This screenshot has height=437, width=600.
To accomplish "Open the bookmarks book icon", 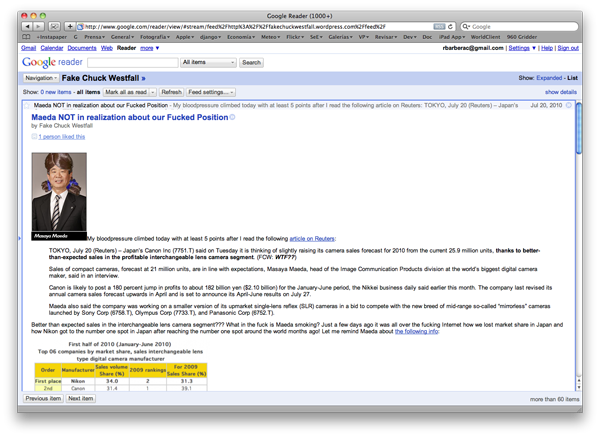I will 26,37.
